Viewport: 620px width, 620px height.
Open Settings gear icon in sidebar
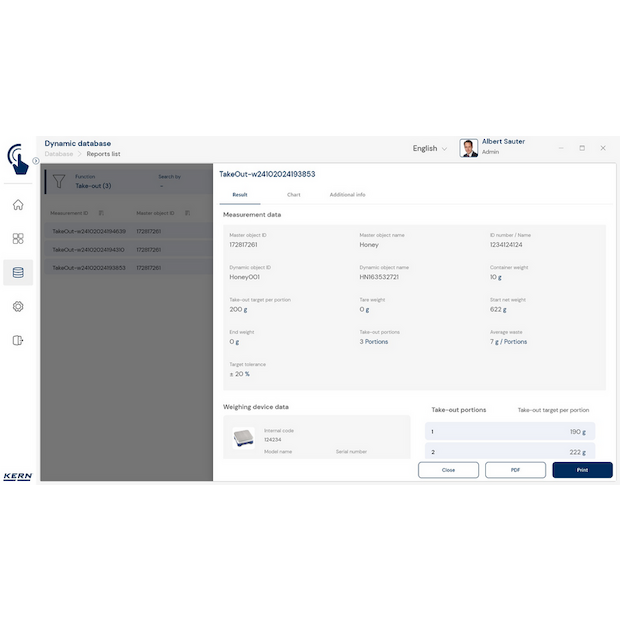click(x=18, y=306)
